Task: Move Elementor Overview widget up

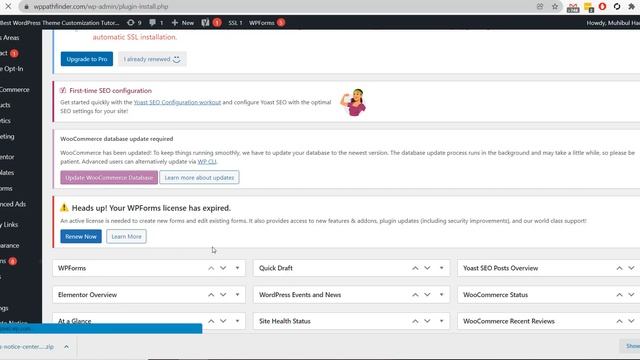Action: point(211,295)
